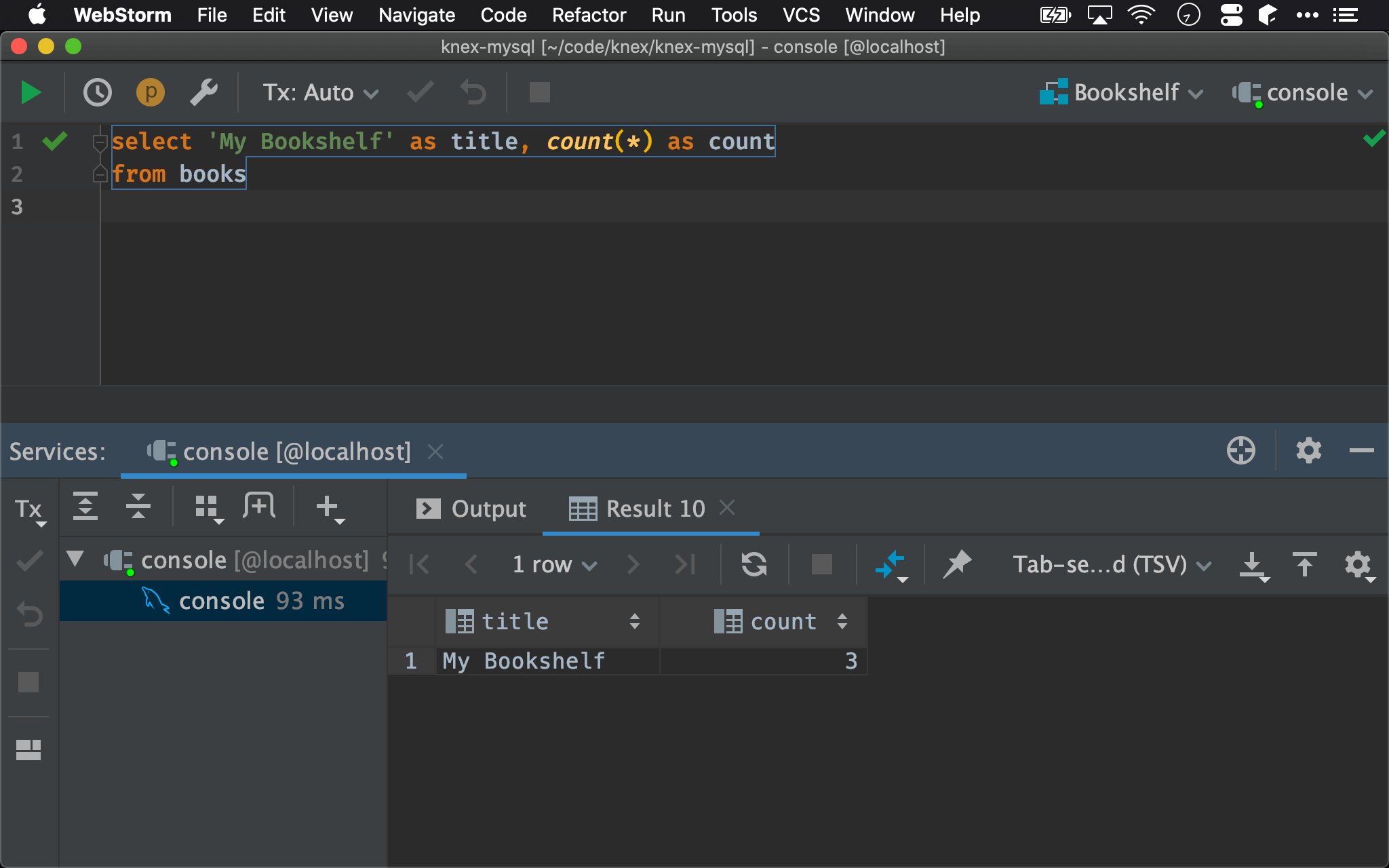The width and height of the screenshot is (1389, 868).
Task: Go to the first result page
Action: click(419, 564)
